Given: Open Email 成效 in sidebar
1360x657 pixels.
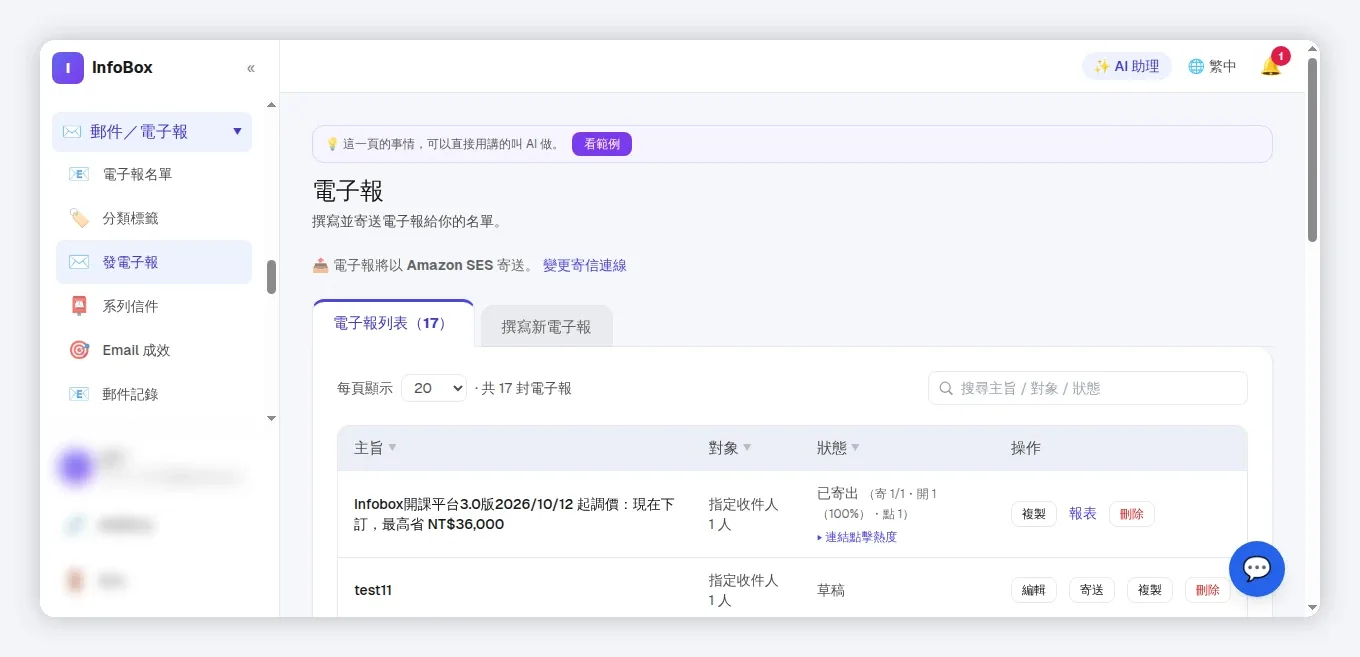Looking at the screenshot, I should (154, 350).
